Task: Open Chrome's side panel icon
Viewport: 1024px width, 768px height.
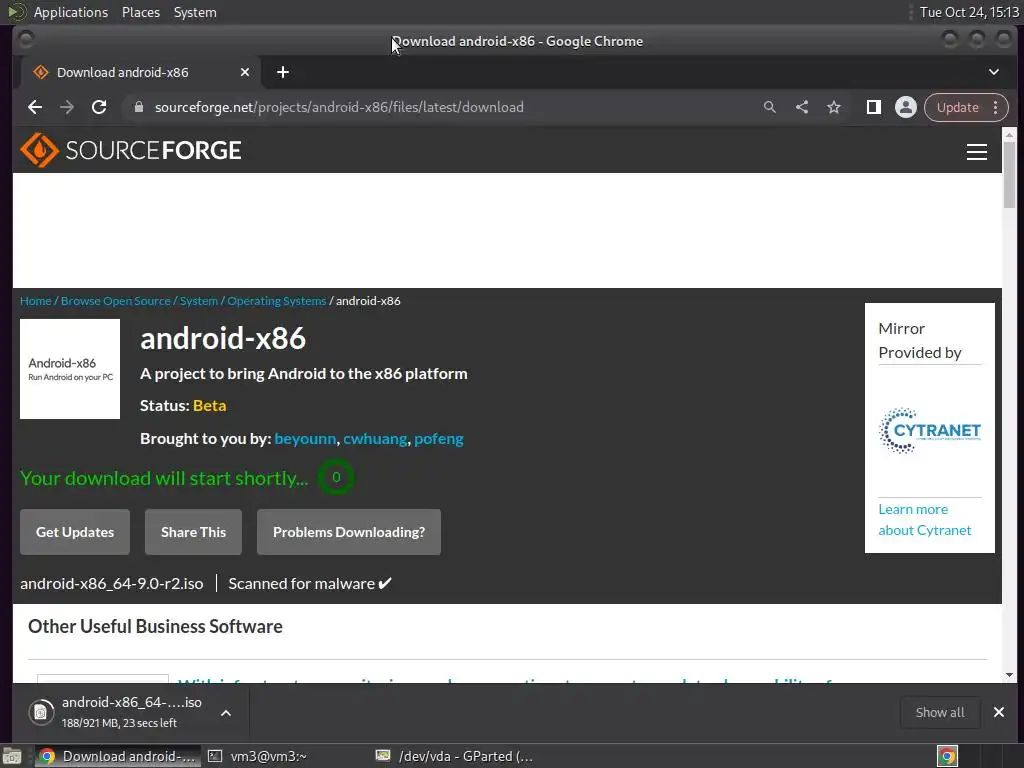Action: 874,107
